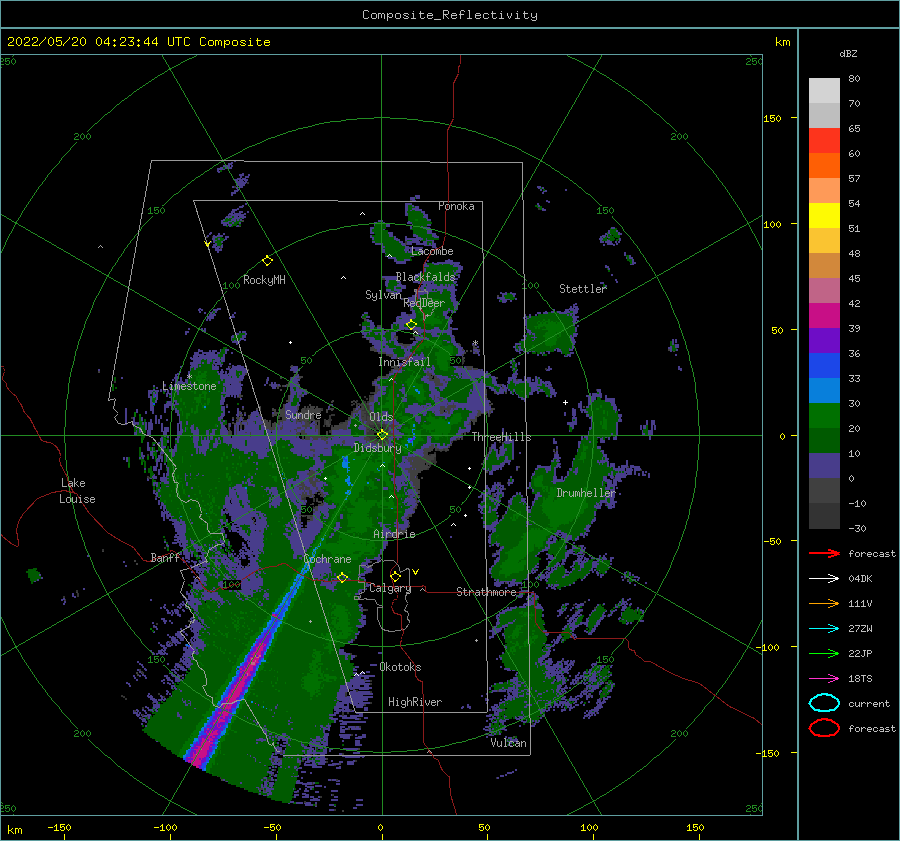Click the yellow diamond radar site at Olds
Viewport: 900px width, 841px height.
point(382,435)
